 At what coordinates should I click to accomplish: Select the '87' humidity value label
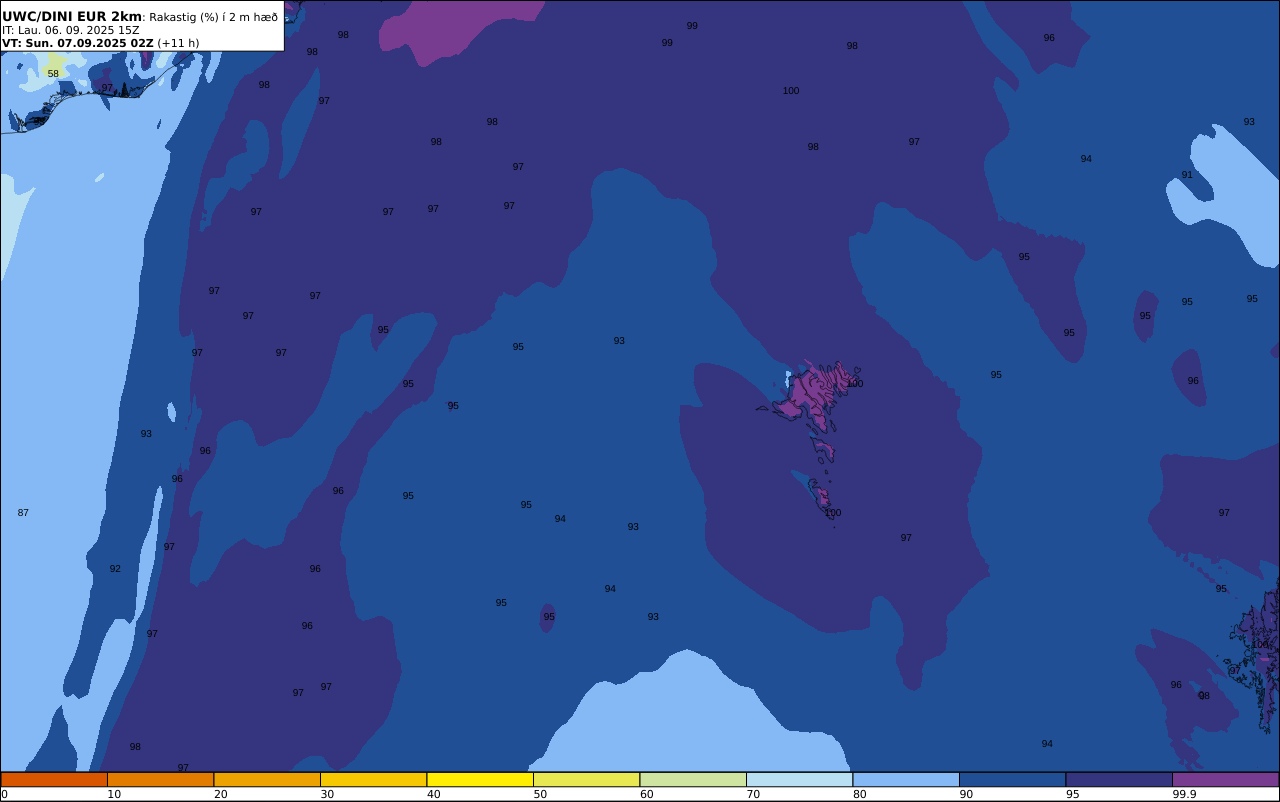point(23,513)
